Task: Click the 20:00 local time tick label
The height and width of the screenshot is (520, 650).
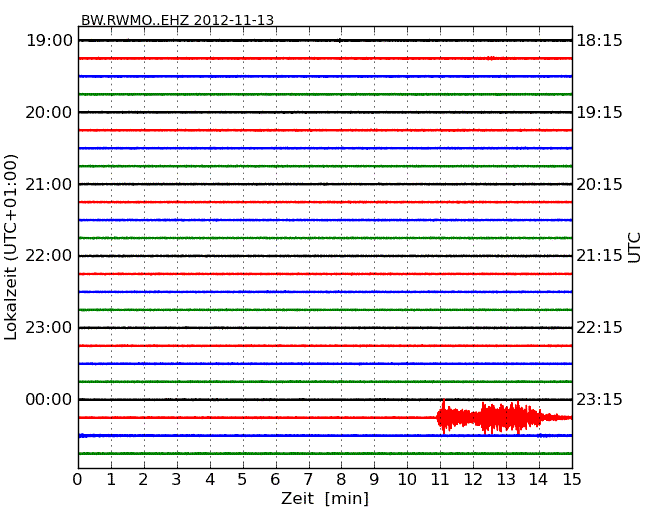Action: tap(49, 112)
